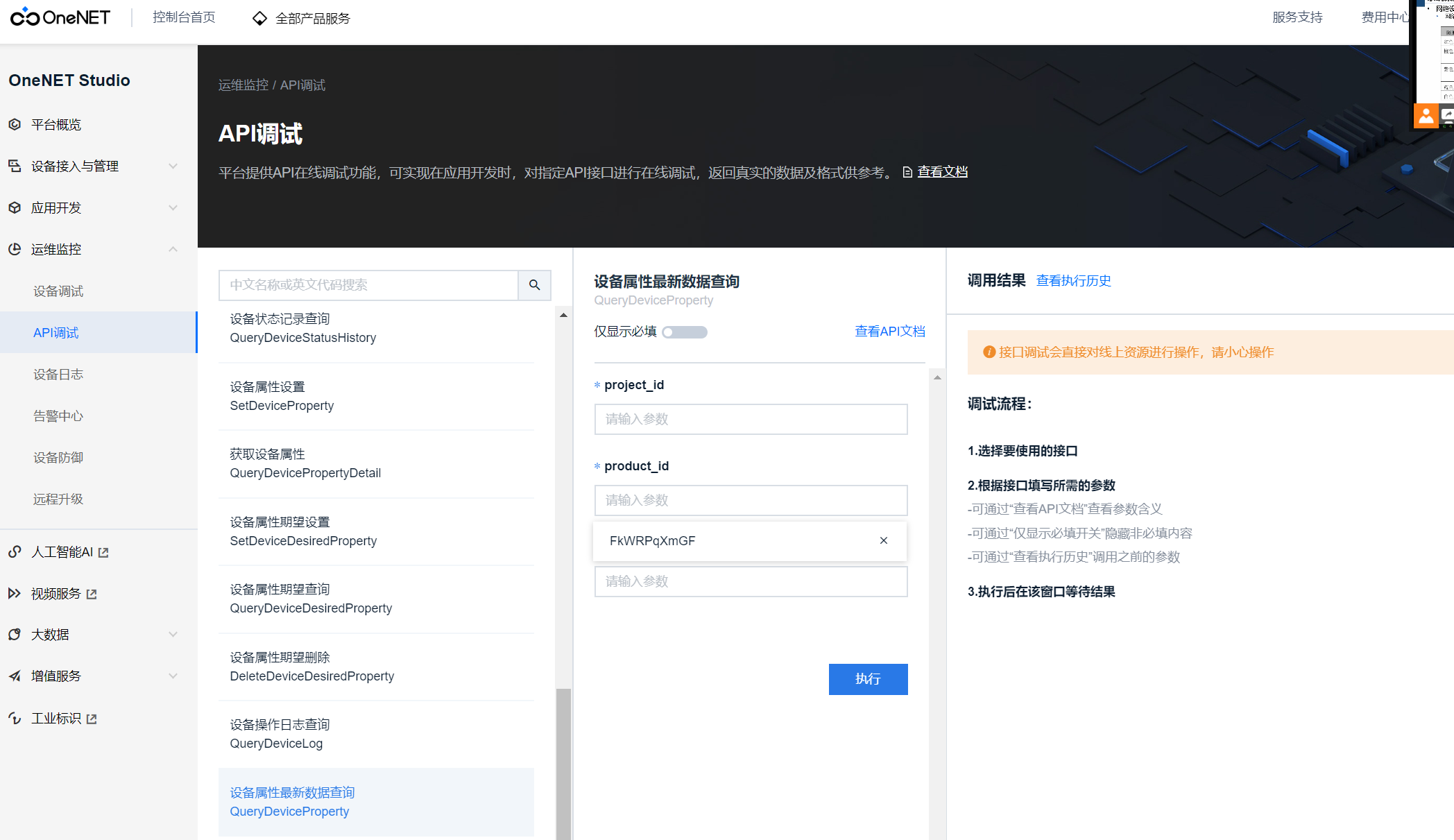Click the search magnifier icon
The width and height of the screenshot is (1454, 840).
tap(534, 285)
